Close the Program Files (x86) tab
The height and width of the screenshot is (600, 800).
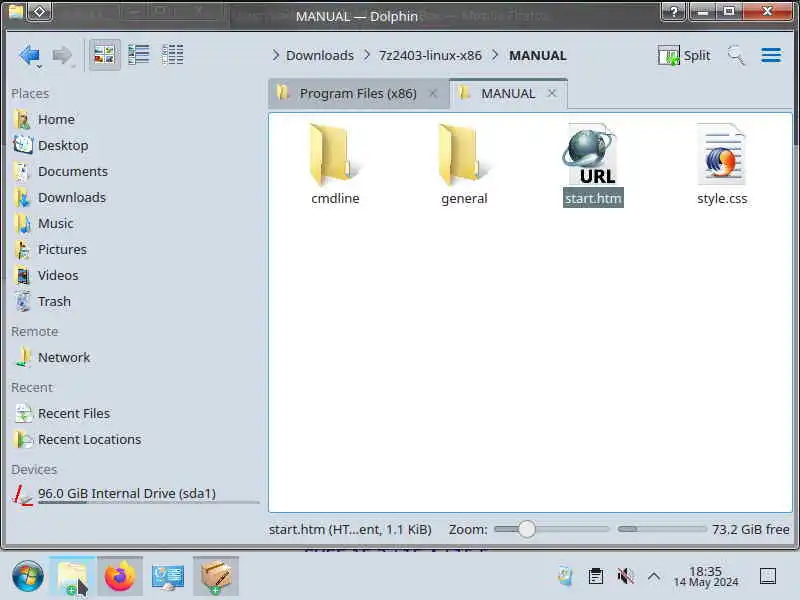433,93
